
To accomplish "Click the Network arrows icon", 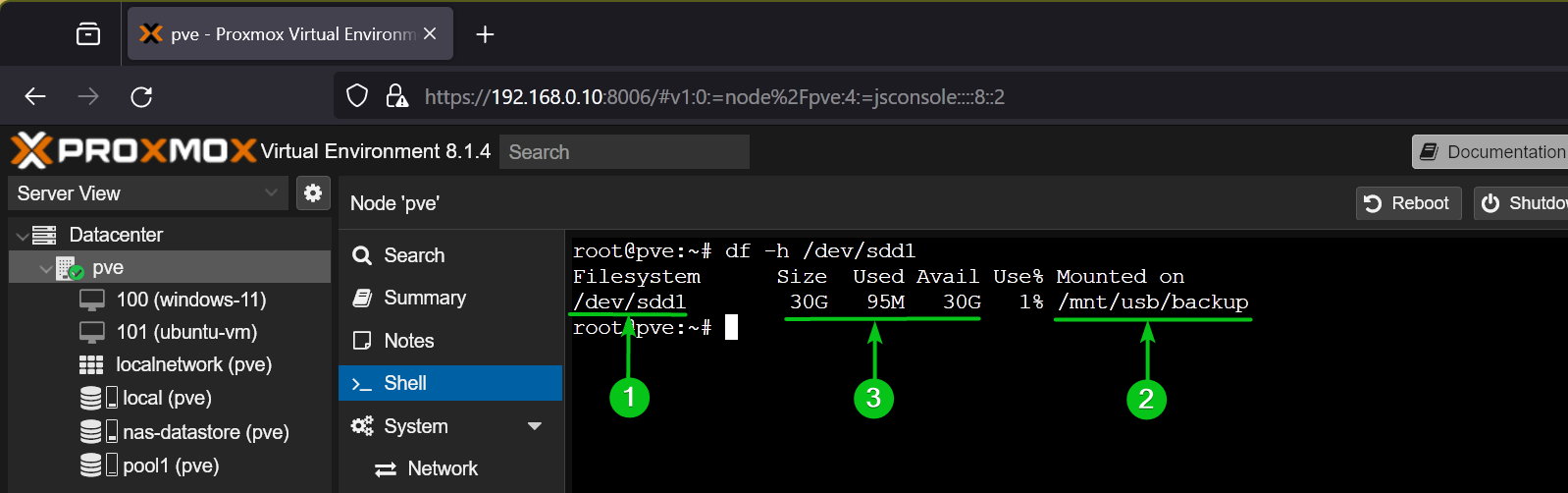I will [x=386, y=469].
